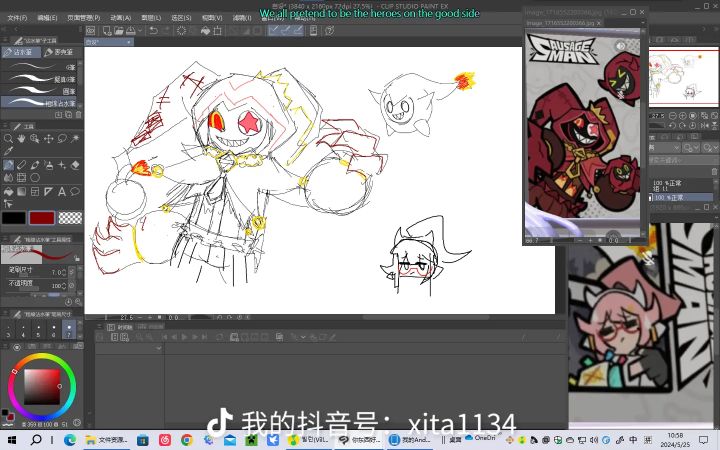The image size is (720, 450).
Task: Select the Text tool
Action: coord(62,191)
